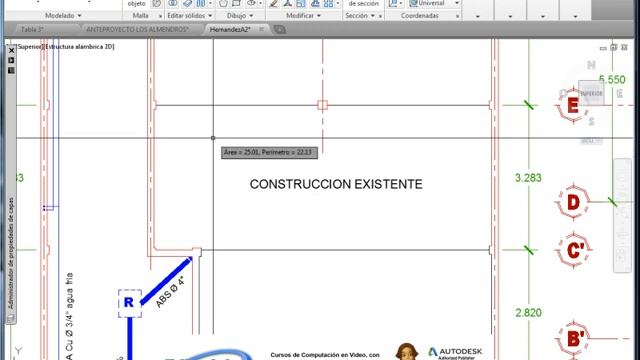Open the dropdown arrow beside the UCS icon

pyautogui.click(x=401, y=3)
